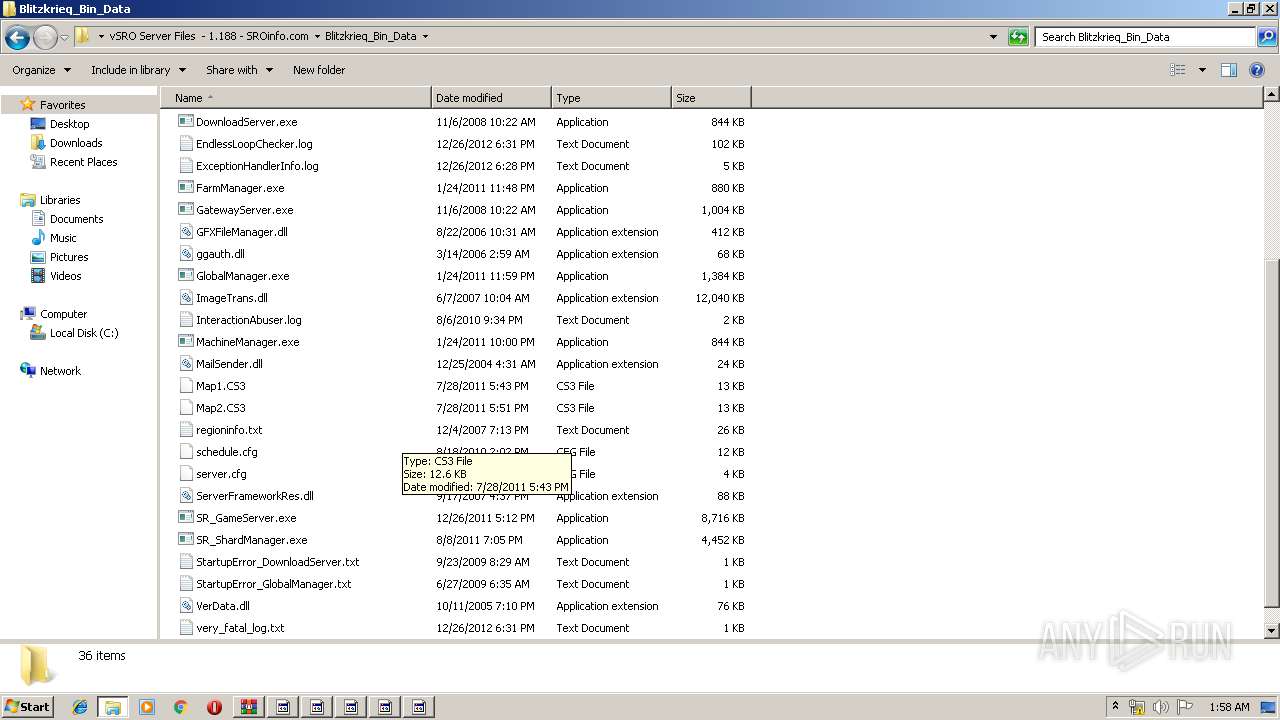Open Chrome from the taskbar

coord(180,706)
